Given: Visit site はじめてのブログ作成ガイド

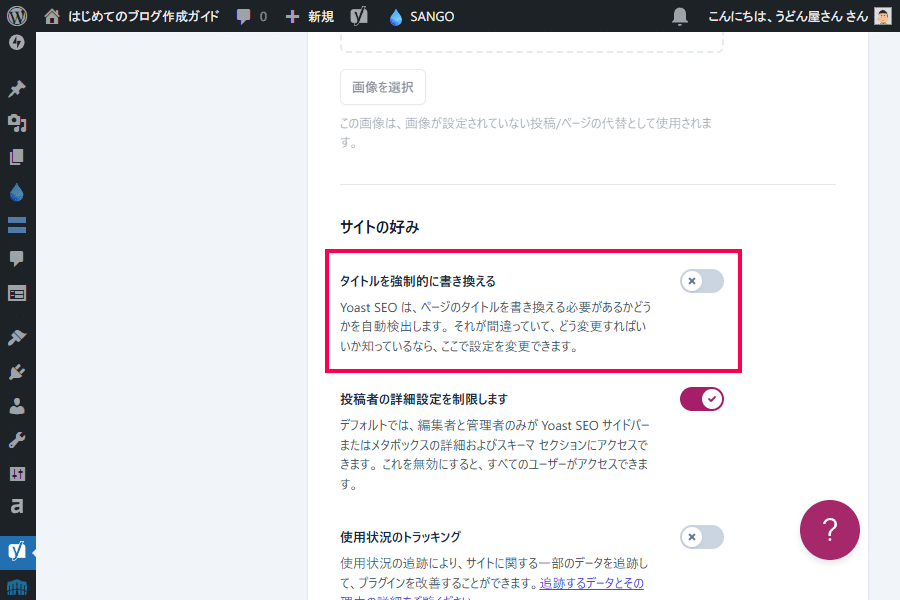Looking at the screenshot, I should point(132,16).
